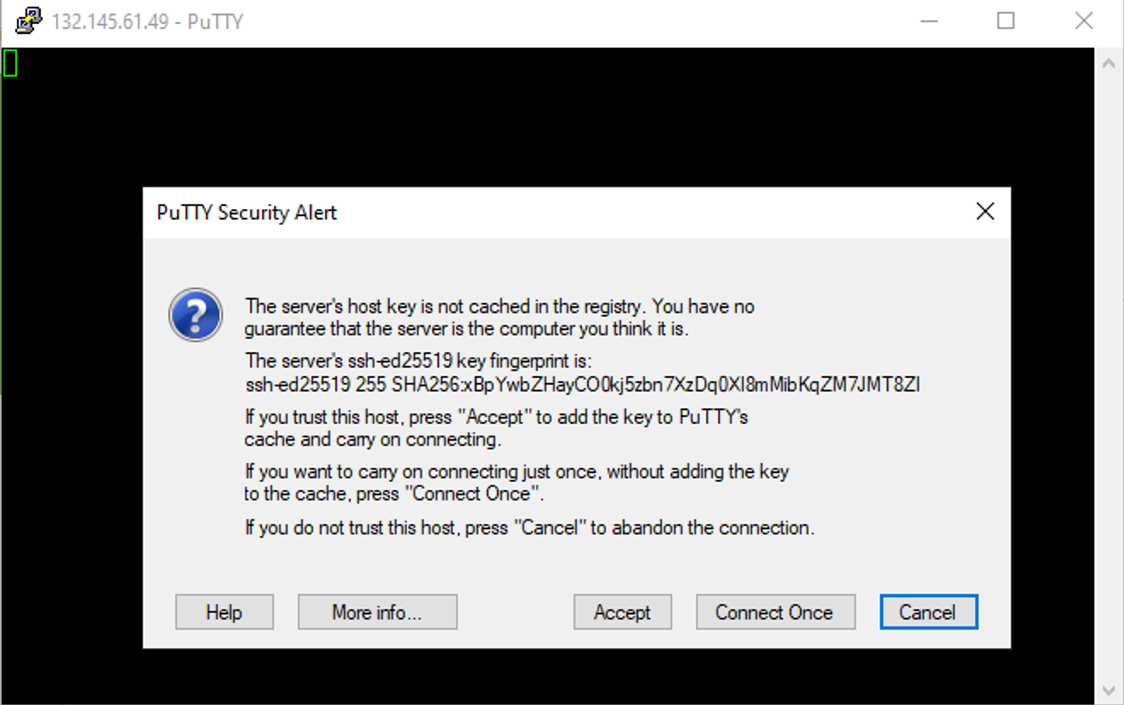Maximize the PuTTY terminal window
Screen dimensions: 1124x705
pos(1005,21)
